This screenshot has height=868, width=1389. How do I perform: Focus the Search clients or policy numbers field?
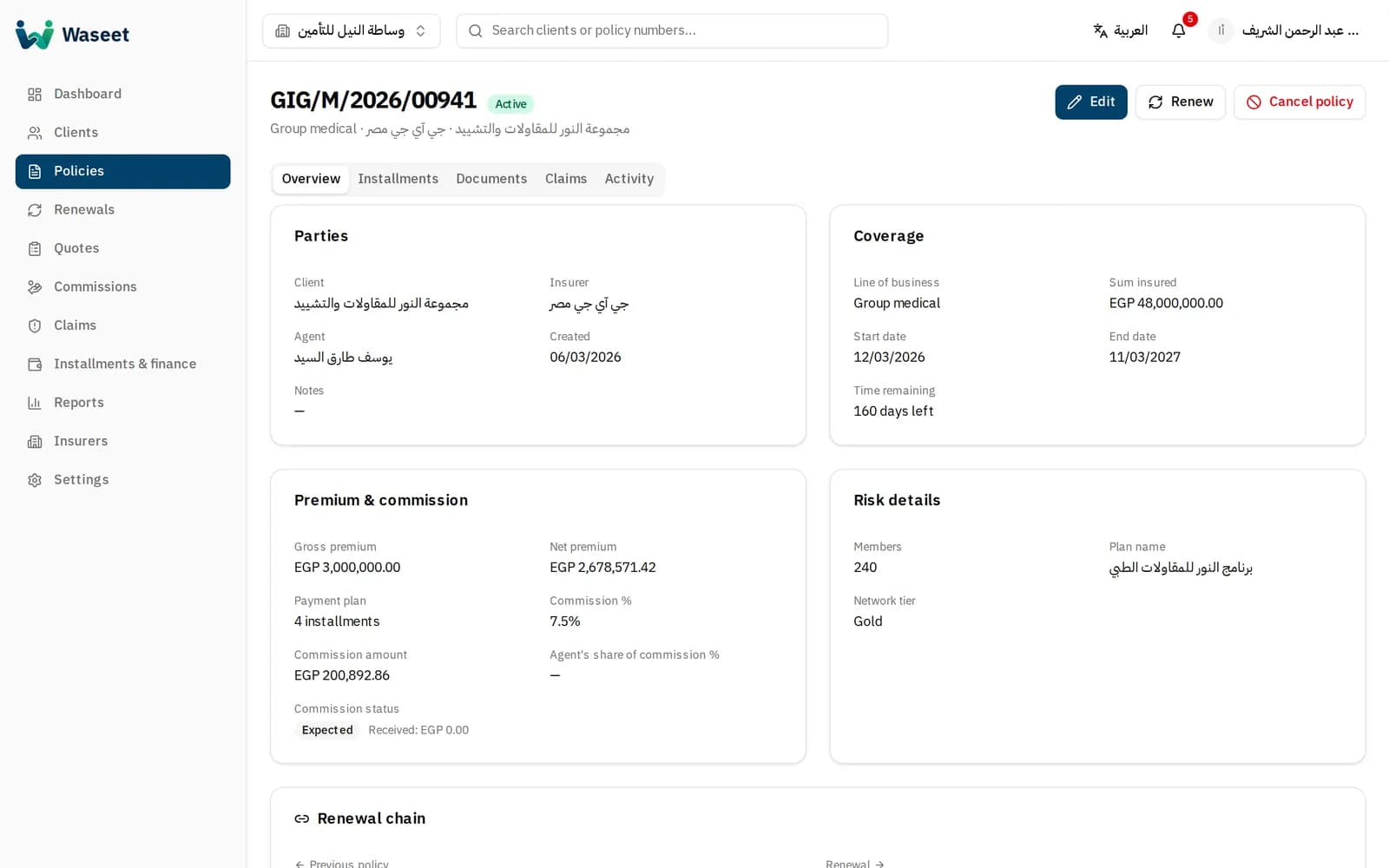coord(672,31)
